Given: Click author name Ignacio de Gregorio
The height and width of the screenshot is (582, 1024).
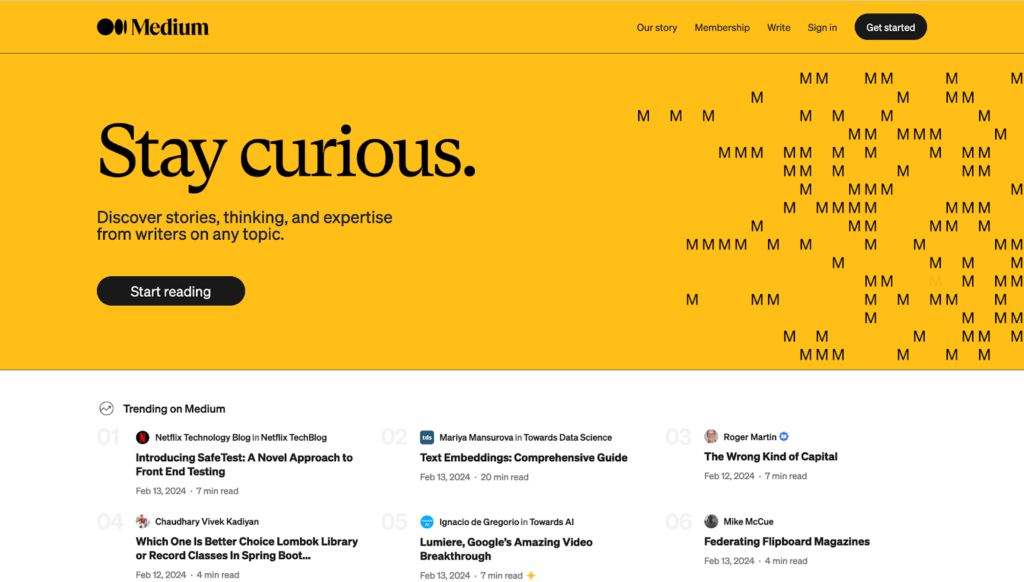Looking at the screenshot, I should click(x=479, y=522).
